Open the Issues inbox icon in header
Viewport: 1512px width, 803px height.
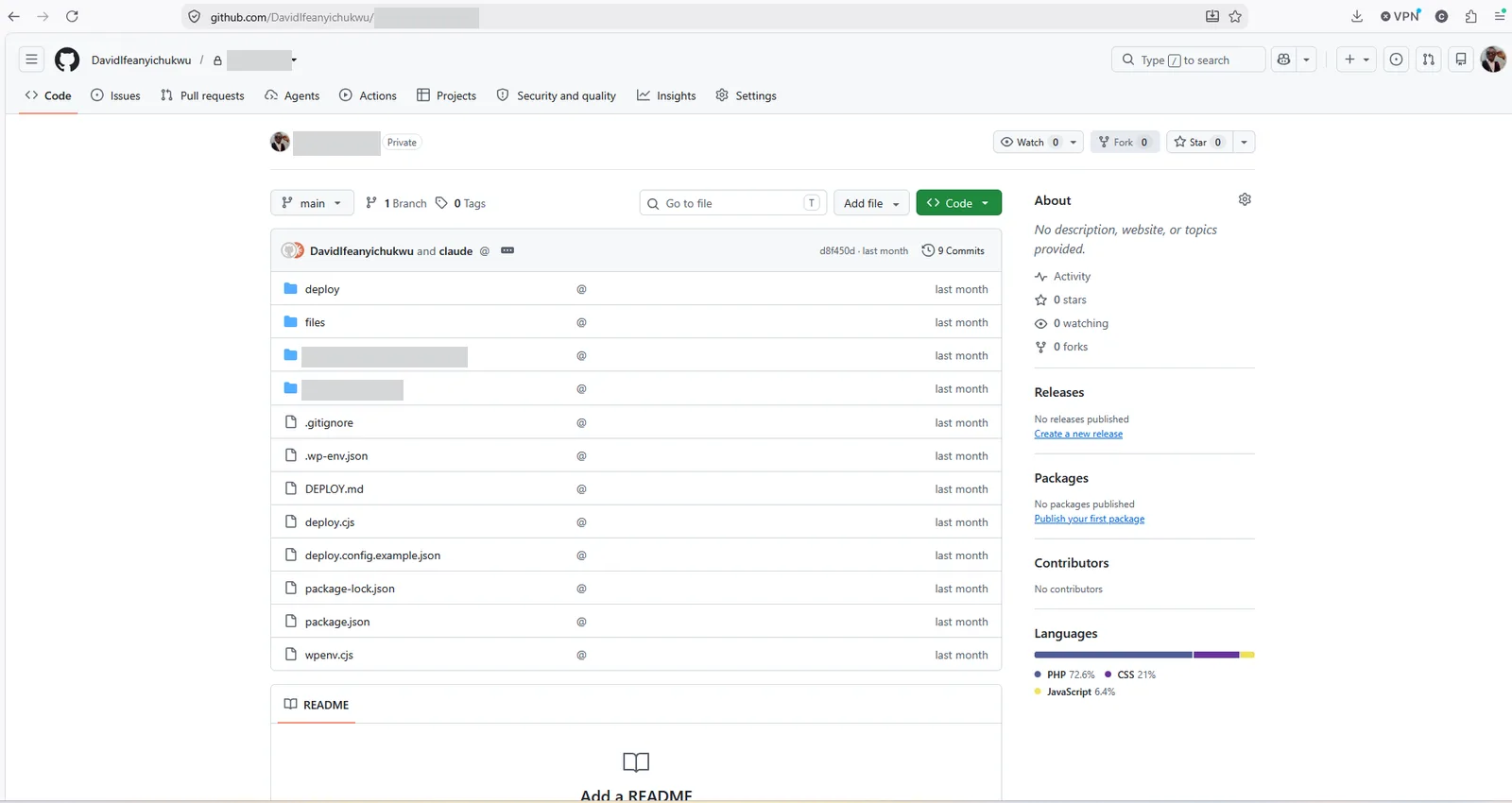[1396, 60]
